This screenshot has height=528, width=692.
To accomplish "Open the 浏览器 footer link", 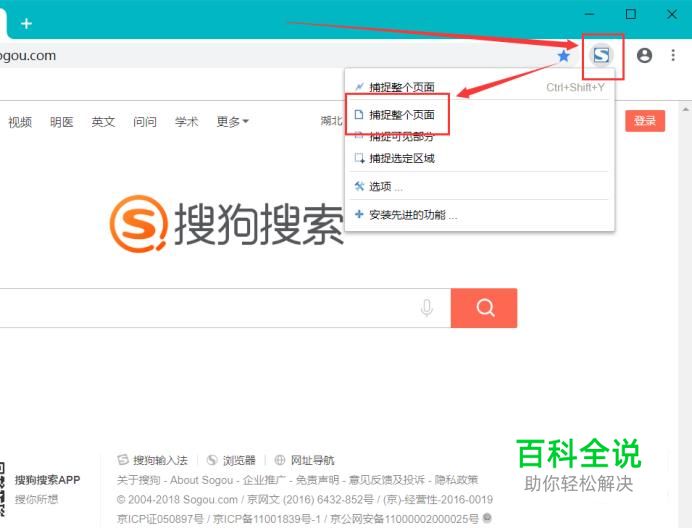I will pos(231,460).
